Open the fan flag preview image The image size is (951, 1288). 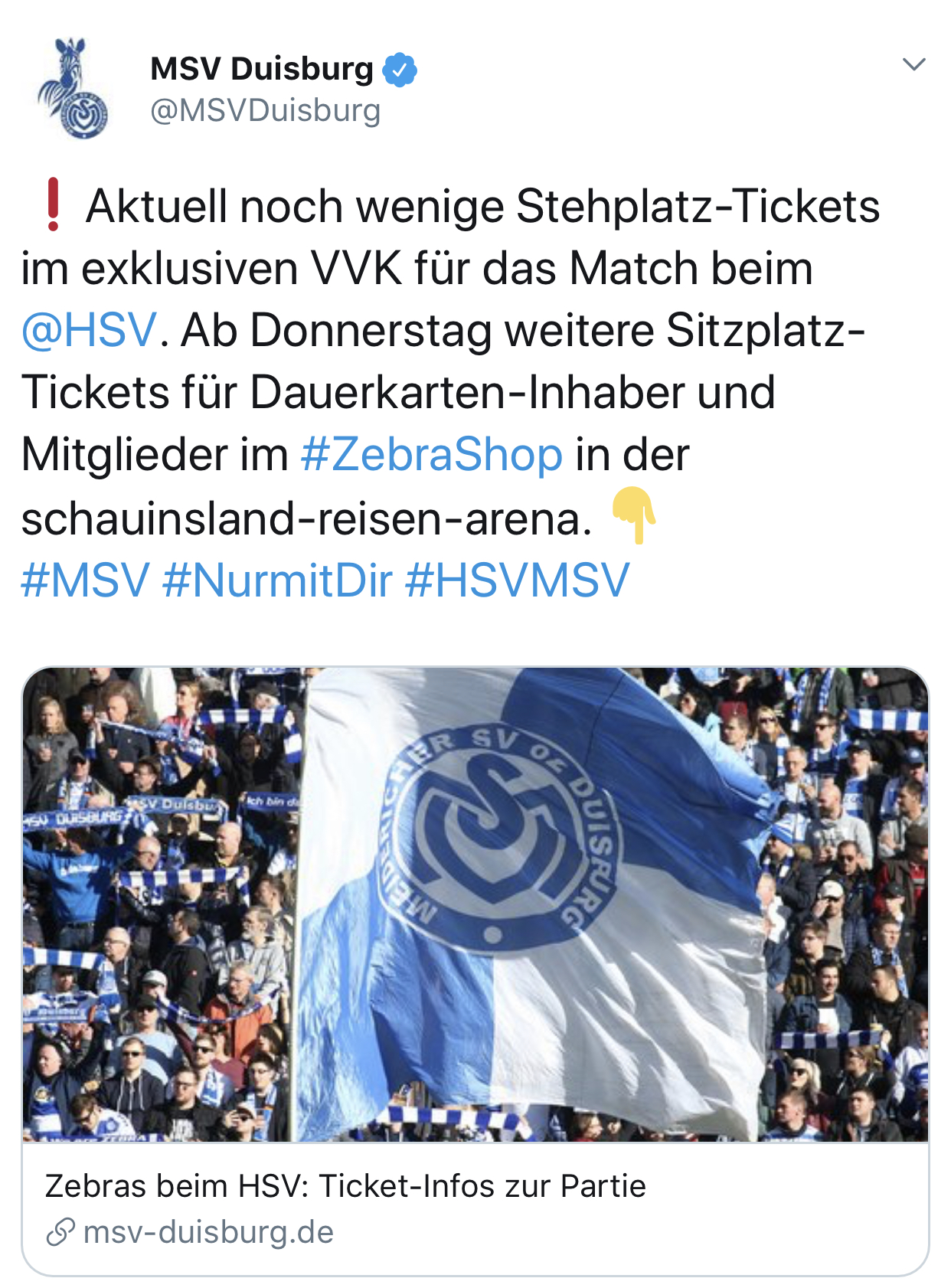point(475,904)
